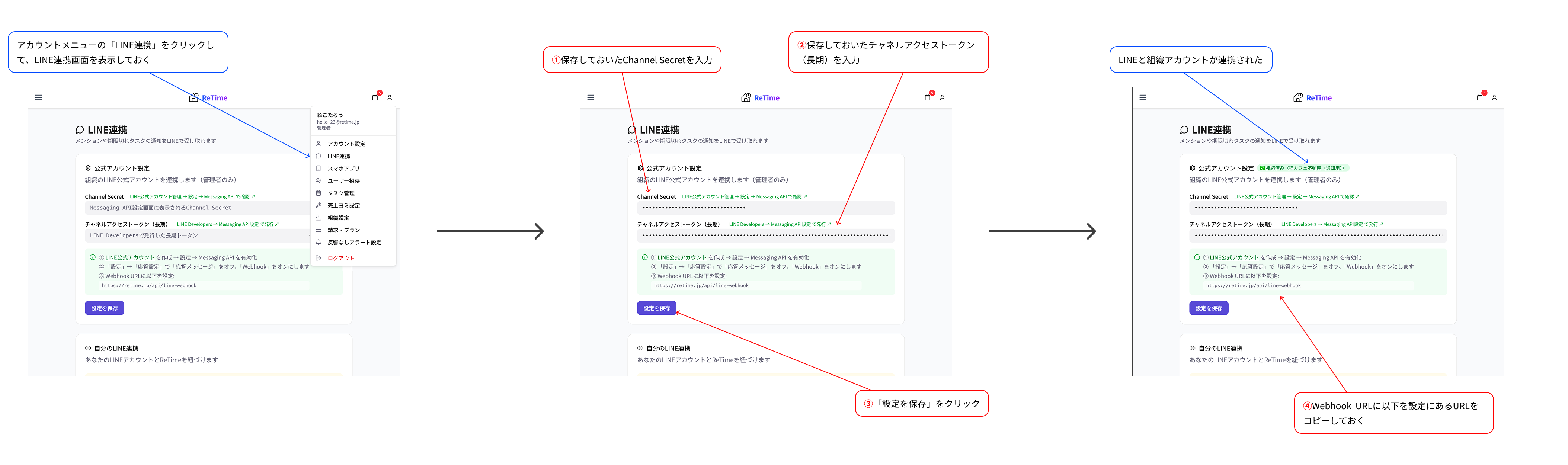This screenshot has height=465, width=1568.
Task: Open the hamburger menu in the left screenshot
Action: tap(38, 97)
